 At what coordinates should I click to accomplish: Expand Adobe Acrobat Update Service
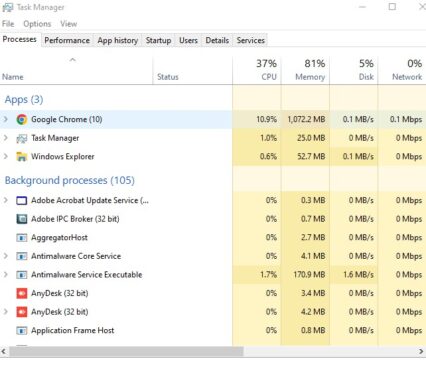(6, 200)
